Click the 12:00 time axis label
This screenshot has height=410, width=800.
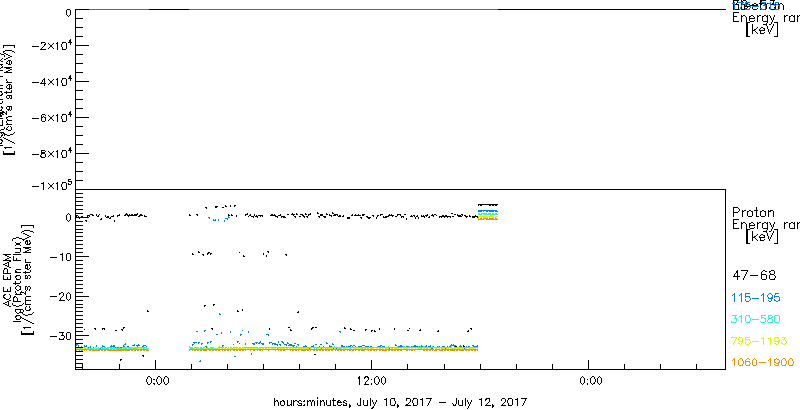click(373, 381)
